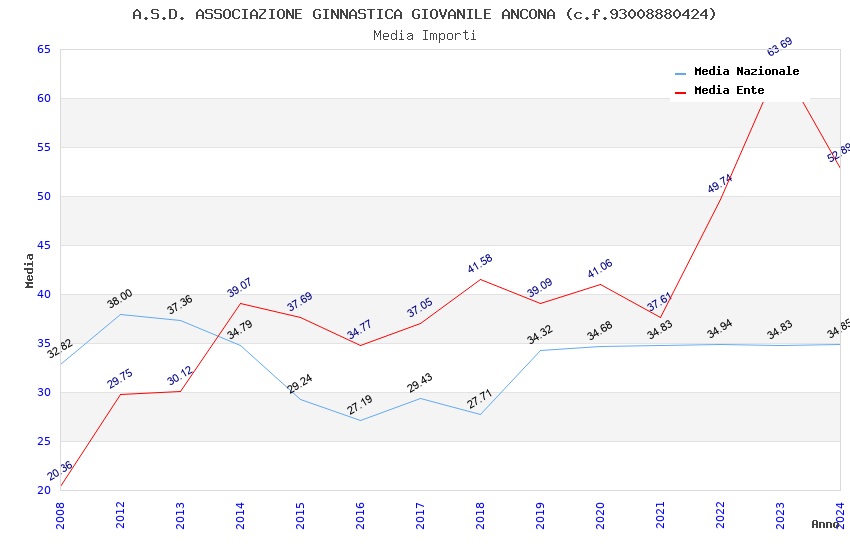This screenshot has height=550, width=850.
Task: Click y-axis tick 50
Action: [44, 196]
